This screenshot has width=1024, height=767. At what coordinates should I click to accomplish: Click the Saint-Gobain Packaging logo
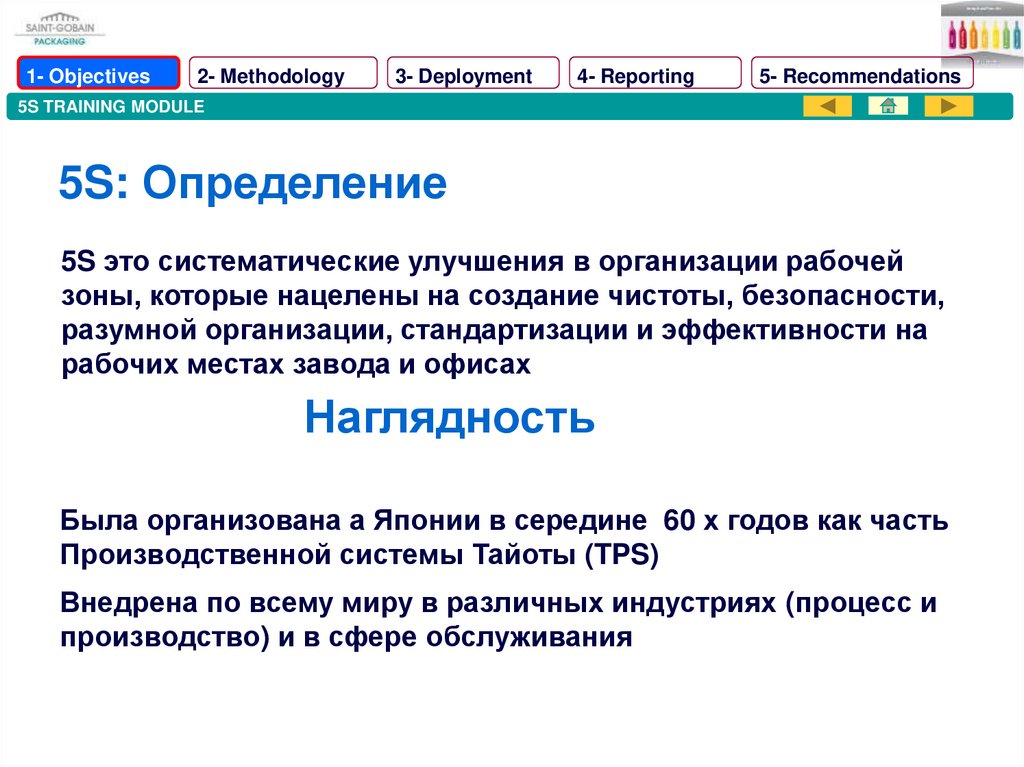[58, 28]
